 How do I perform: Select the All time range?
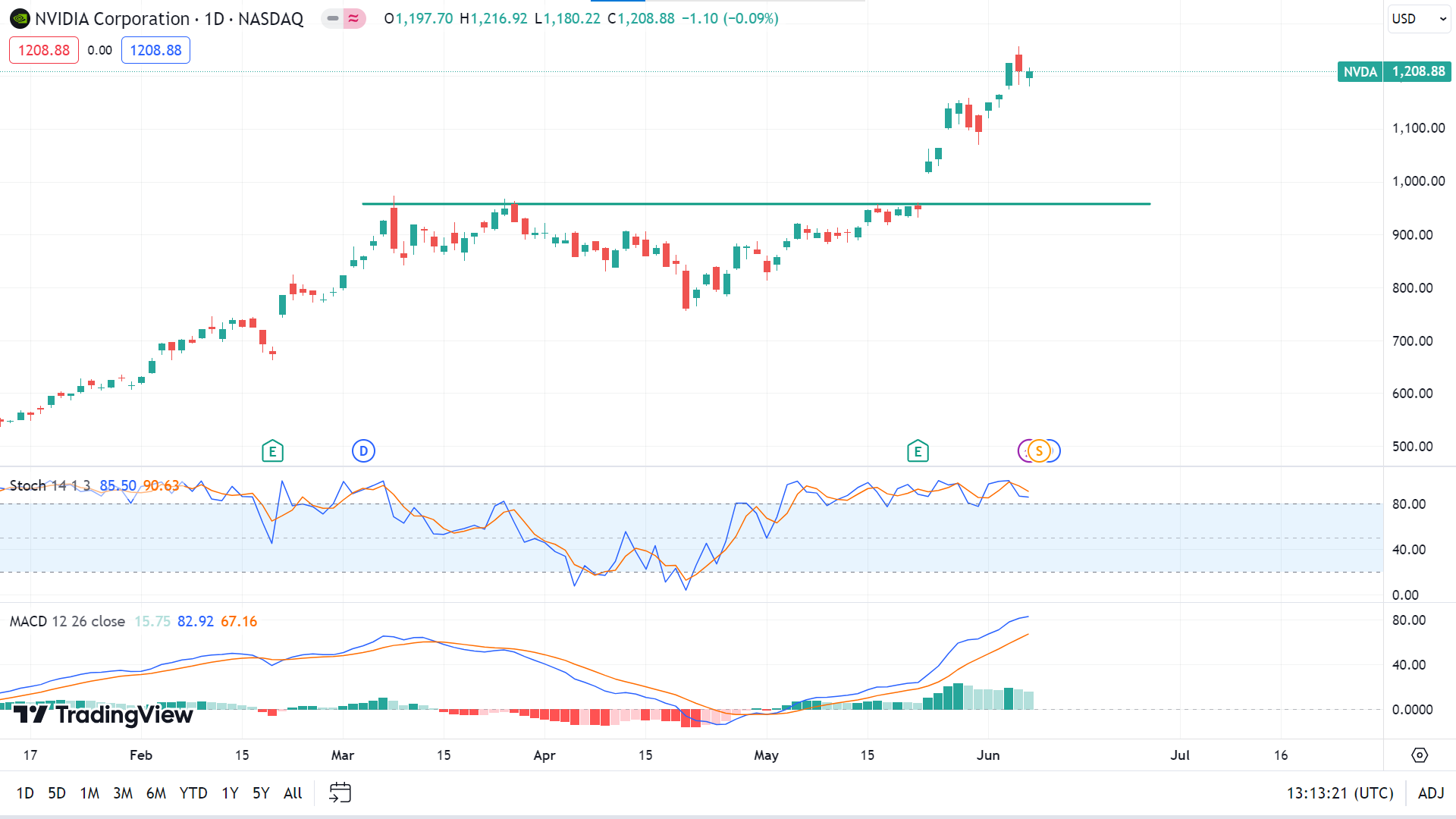[x=293, y=793]
